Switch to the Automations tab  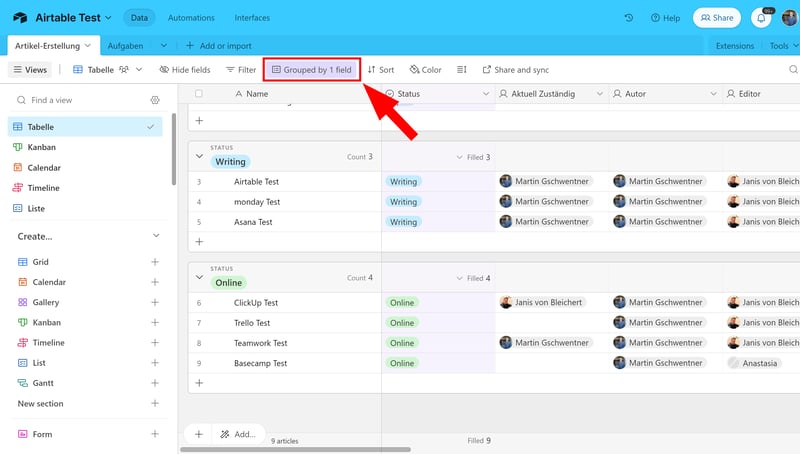tap(191, 18)
